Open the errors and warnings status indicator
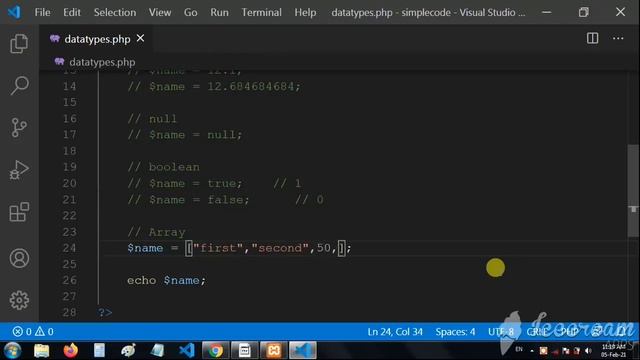 click(x=33, y=331)
